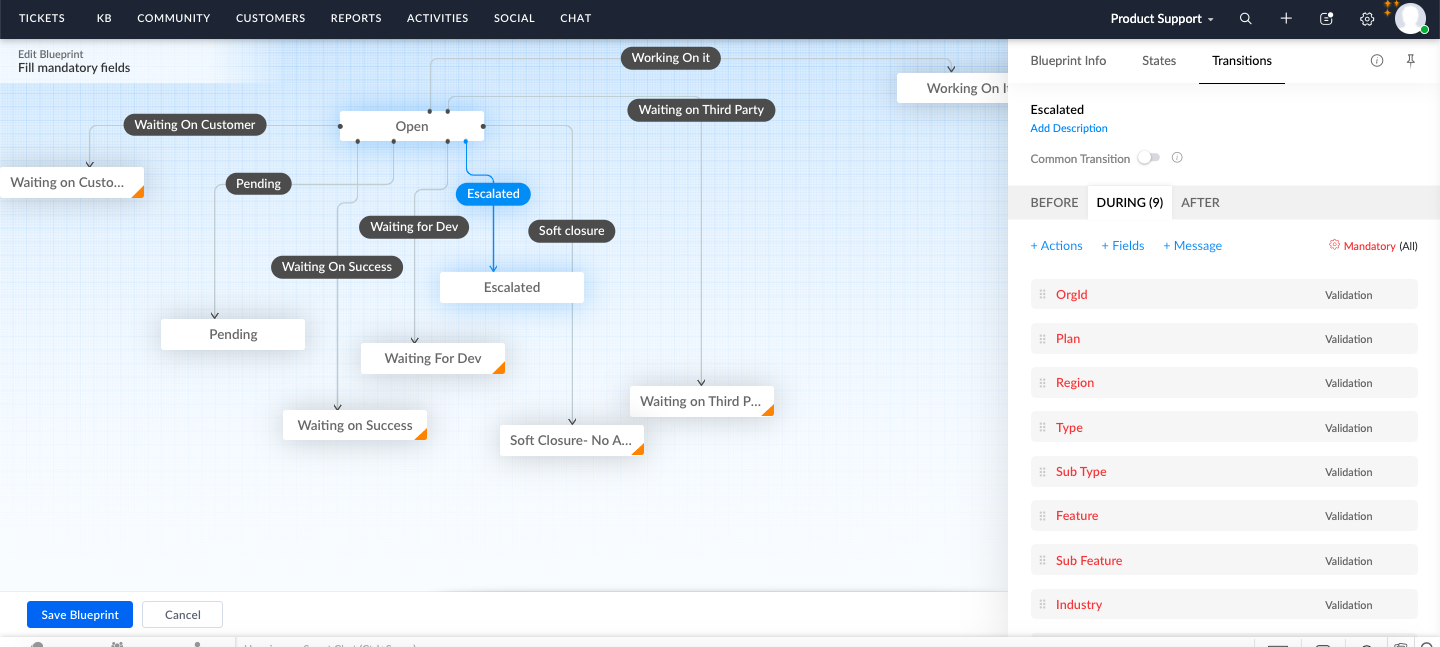Image resolution: width=1440 pixels, height=647 pixels.
Task: Grab the drag handle of OrgId row
Action: click(x=1043, y=295)
